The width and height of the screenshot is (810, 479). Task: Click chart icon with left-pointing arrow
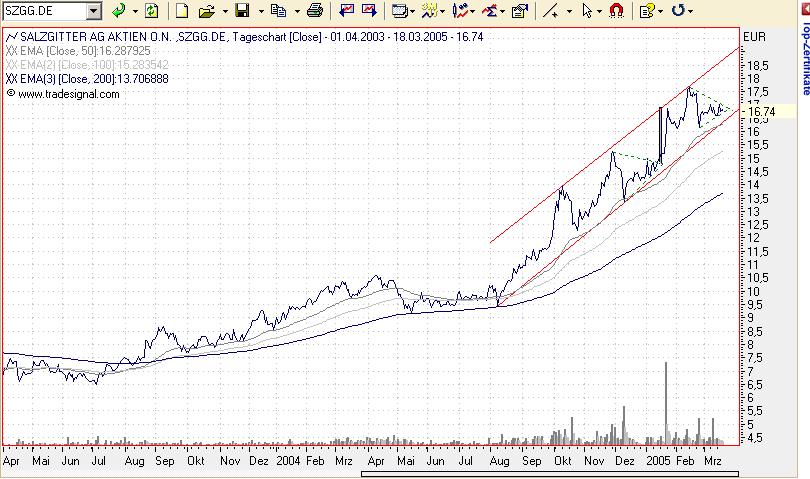point(346,10)
